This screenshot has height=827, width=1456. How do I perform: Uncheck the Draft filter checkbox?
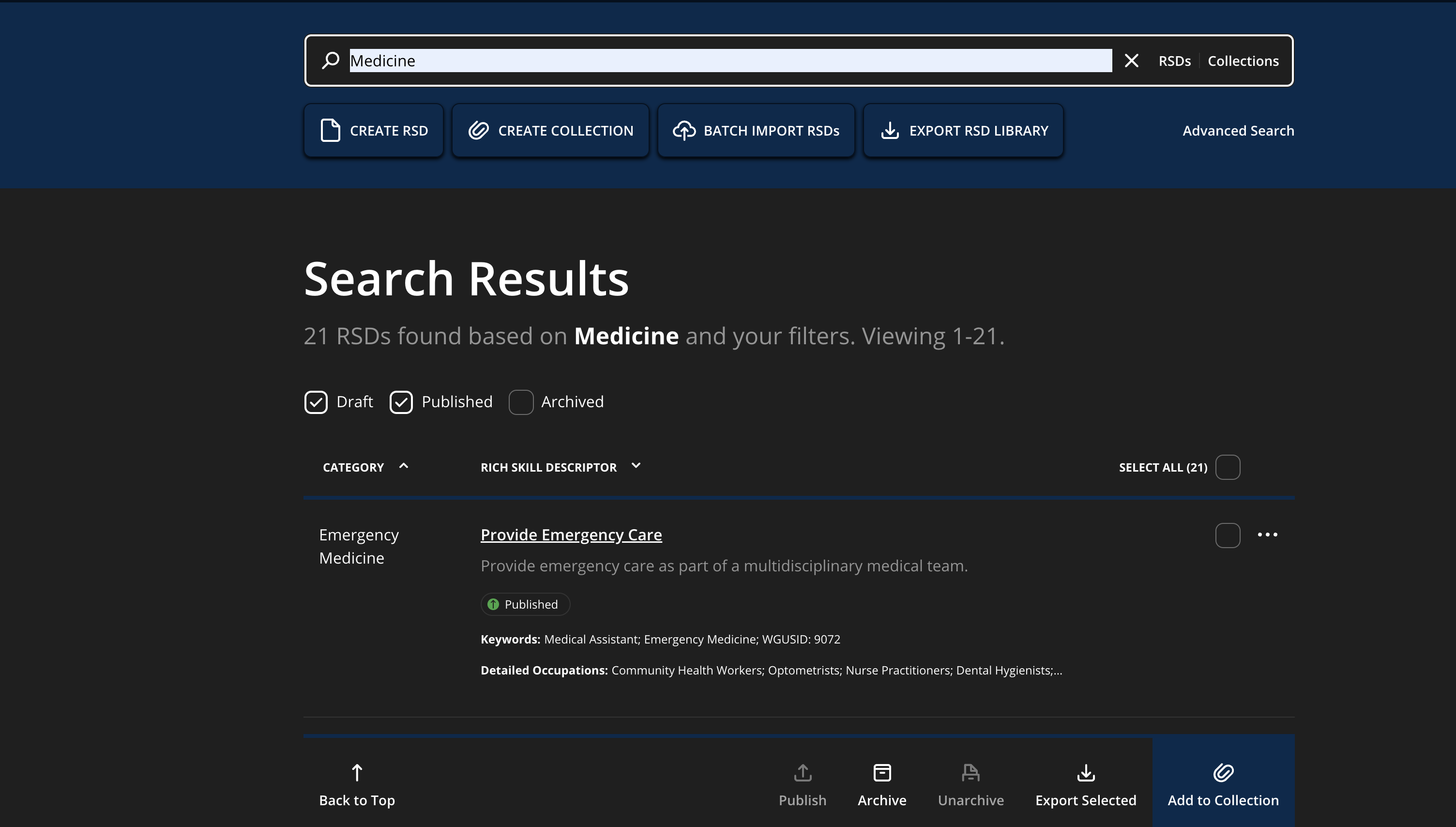pos(316,402)
